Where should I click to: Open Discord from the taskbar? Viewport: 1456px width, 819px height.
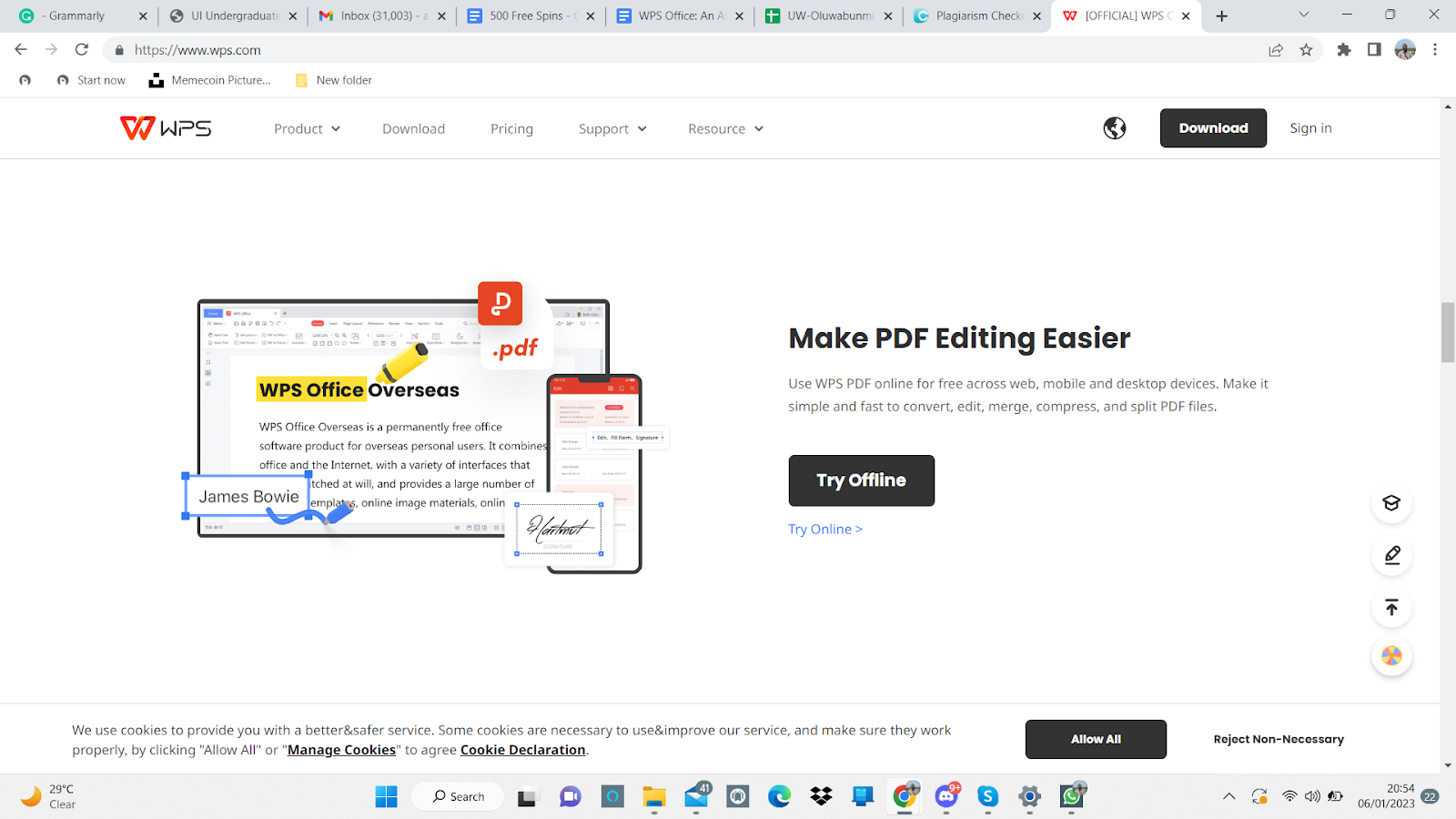click(x=946, y=797)
